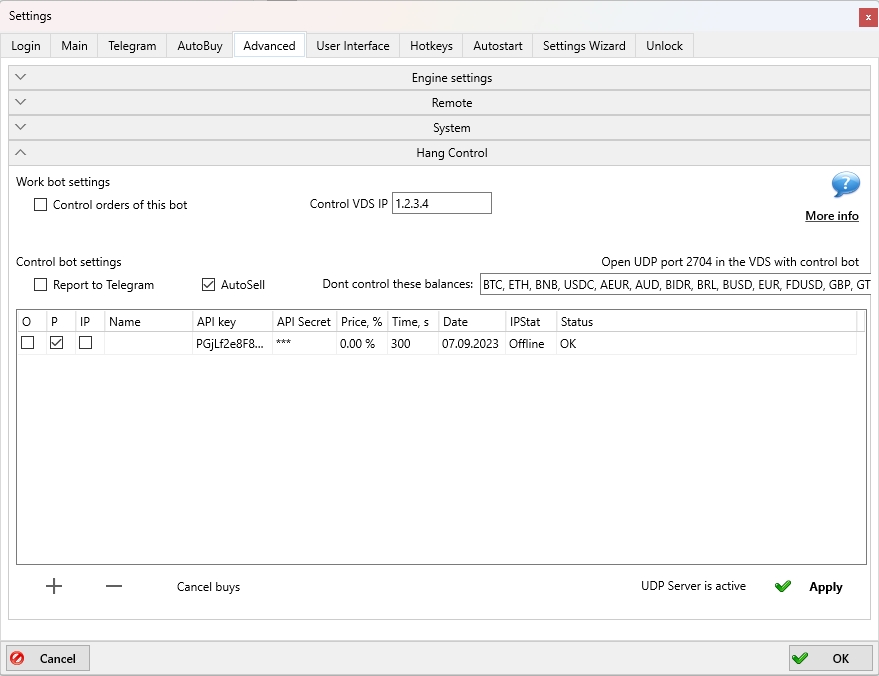Enable Control orders of this bot
The width and height of the screenshot is (879, 676).
tap(41, 205)
